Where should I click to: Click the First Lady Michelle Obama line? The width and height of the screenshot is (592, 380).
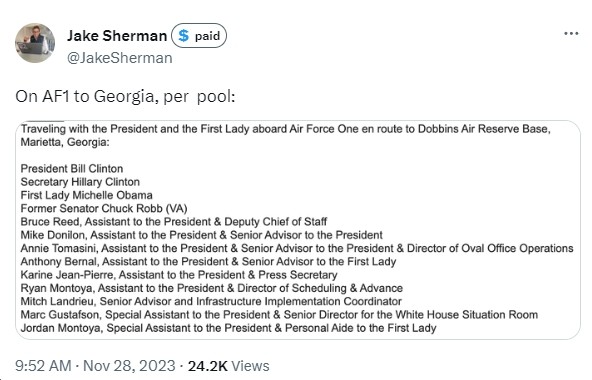click(86, 195)
